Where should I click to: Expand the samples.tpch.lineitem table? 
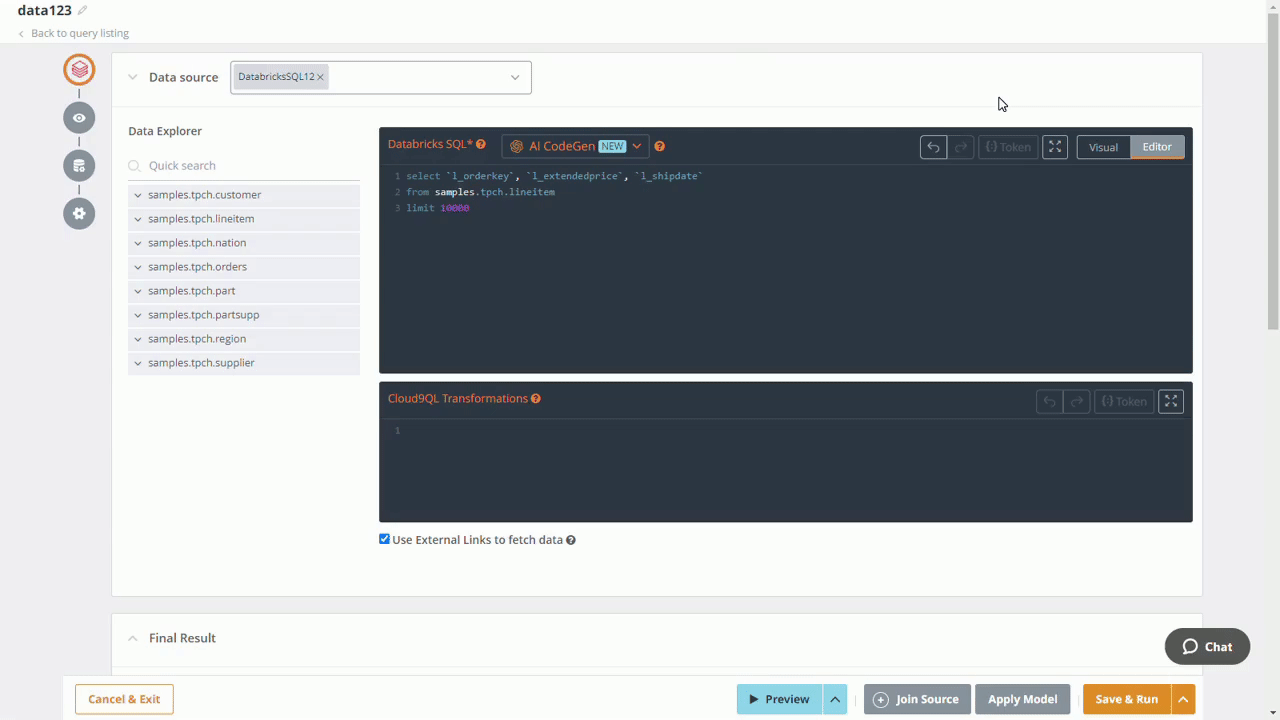[x=138, y=219]
